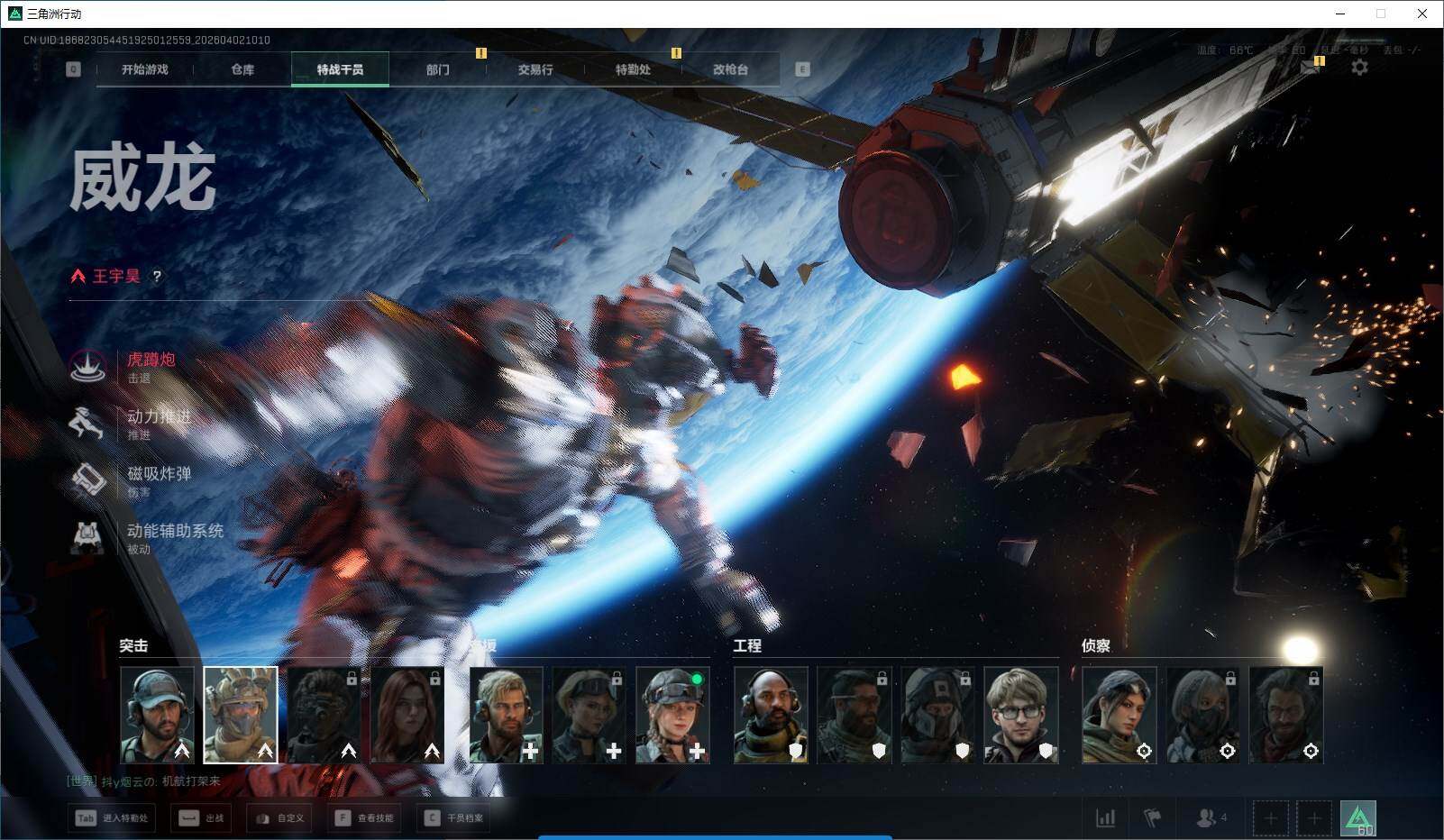Choose the 工程 operator wearing glasses, unlocked
Screen dimensions: 1444x840
(1020, 715)
